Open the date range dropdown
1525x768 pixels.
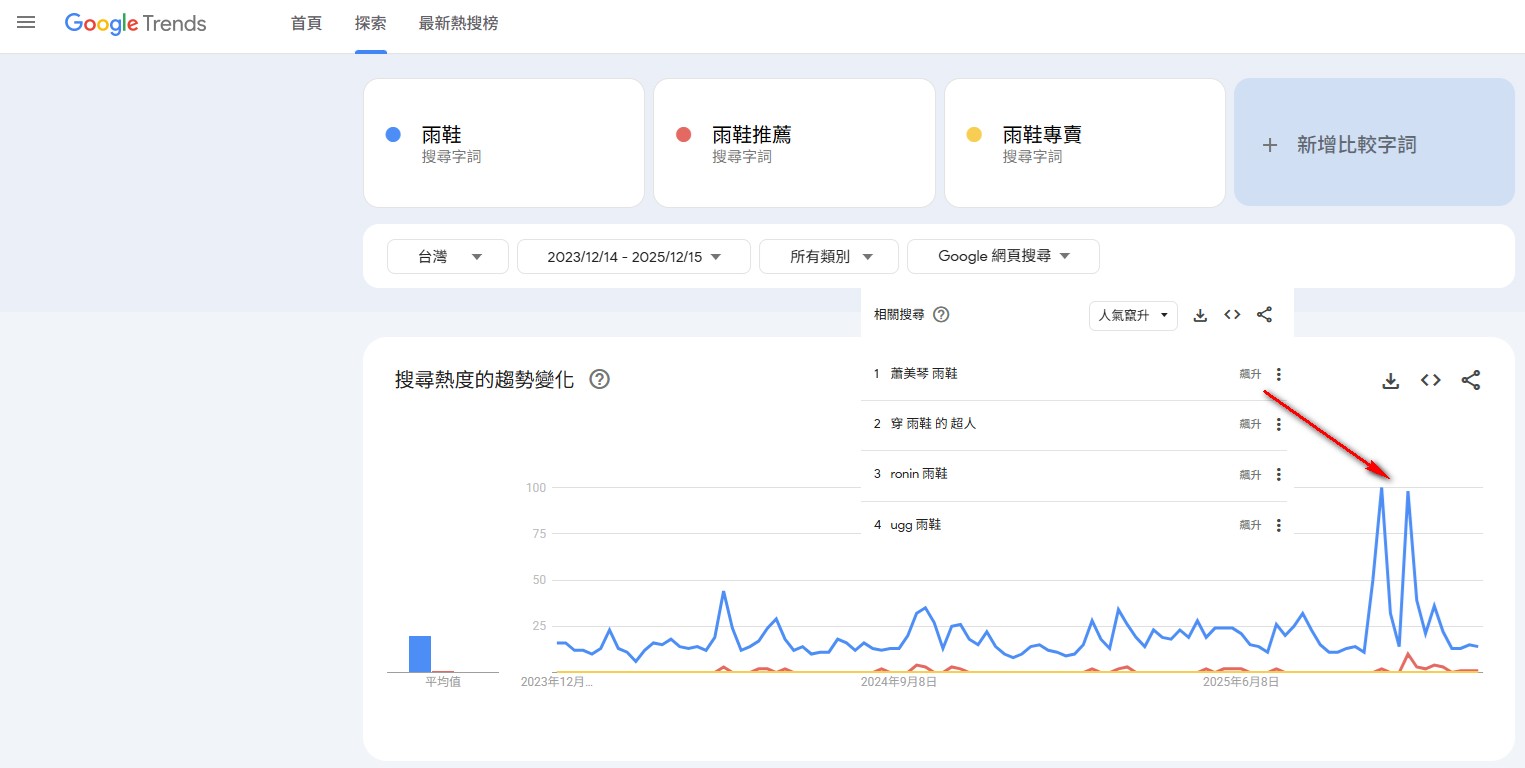pos(633,257)
